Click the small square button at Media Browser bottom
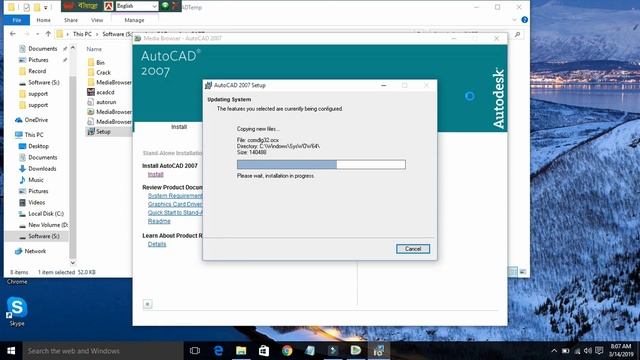Viewport: 640px width, 360px height. pos(147,304)
